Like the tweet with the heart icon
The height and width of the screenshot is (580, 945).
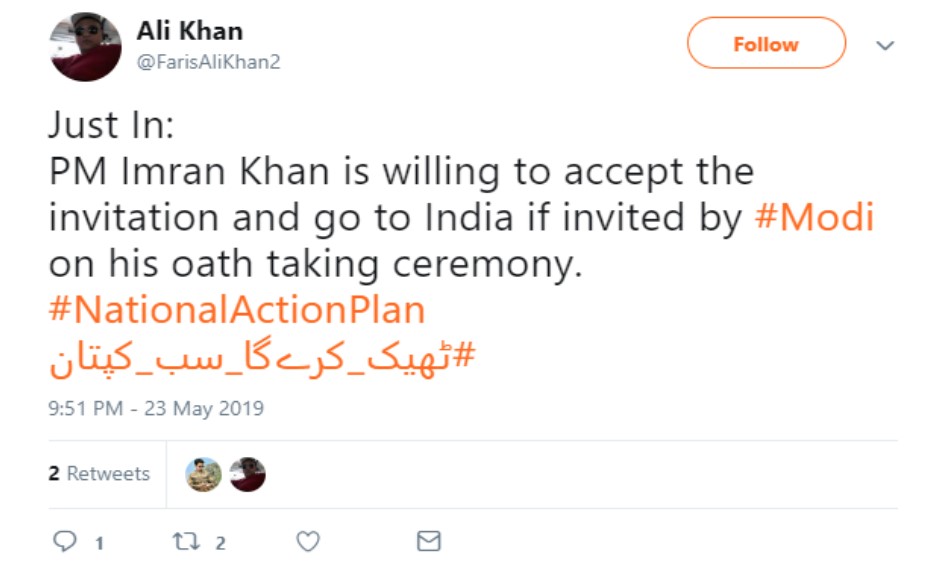click(x=308, y=541)
